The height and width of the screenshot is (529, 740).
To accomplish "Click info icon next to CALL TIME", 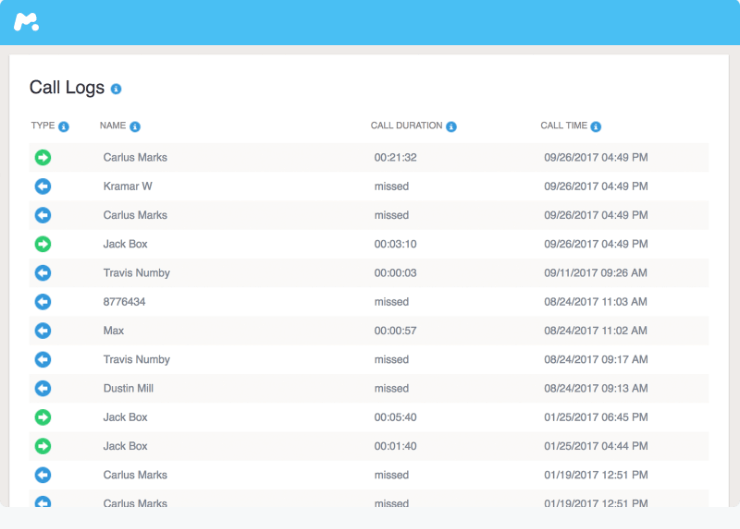I will pos(596,127).
